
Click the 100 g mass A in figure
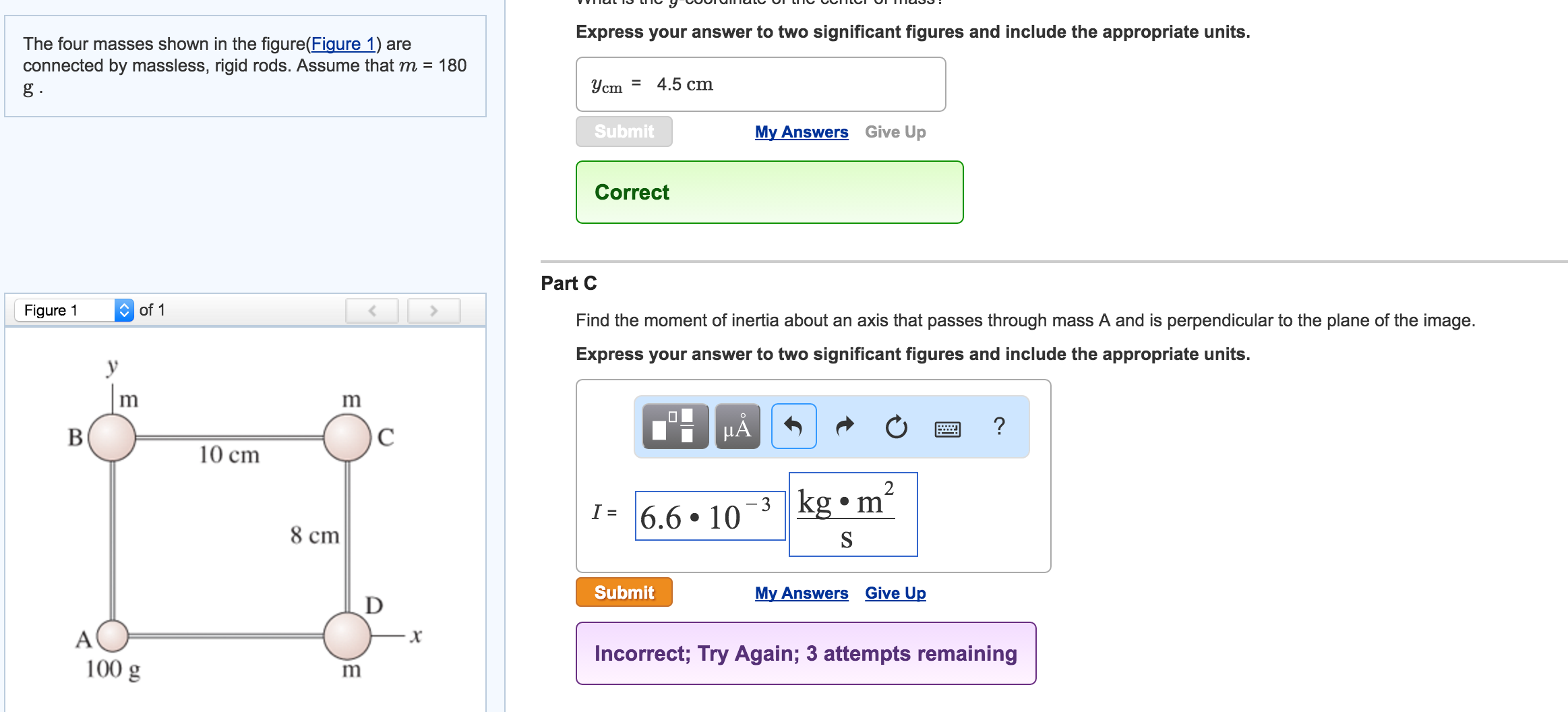click(x=113, y=635)
